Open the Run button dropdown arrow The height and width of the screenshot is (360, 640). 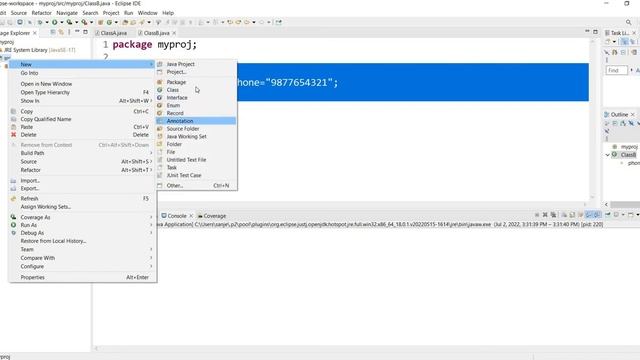pyautogui.click(x=62, y=22)
